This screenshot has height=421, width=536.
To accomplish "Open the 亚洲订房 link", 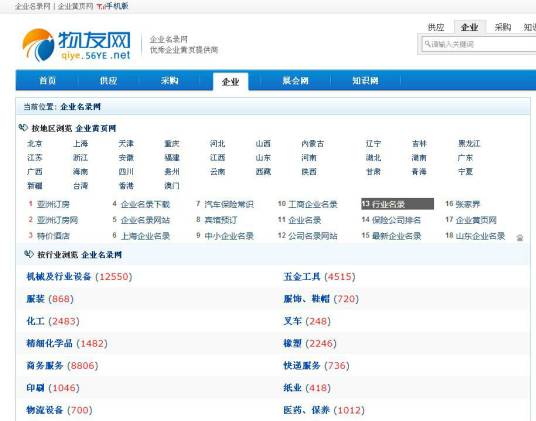I will click(53, 204).
